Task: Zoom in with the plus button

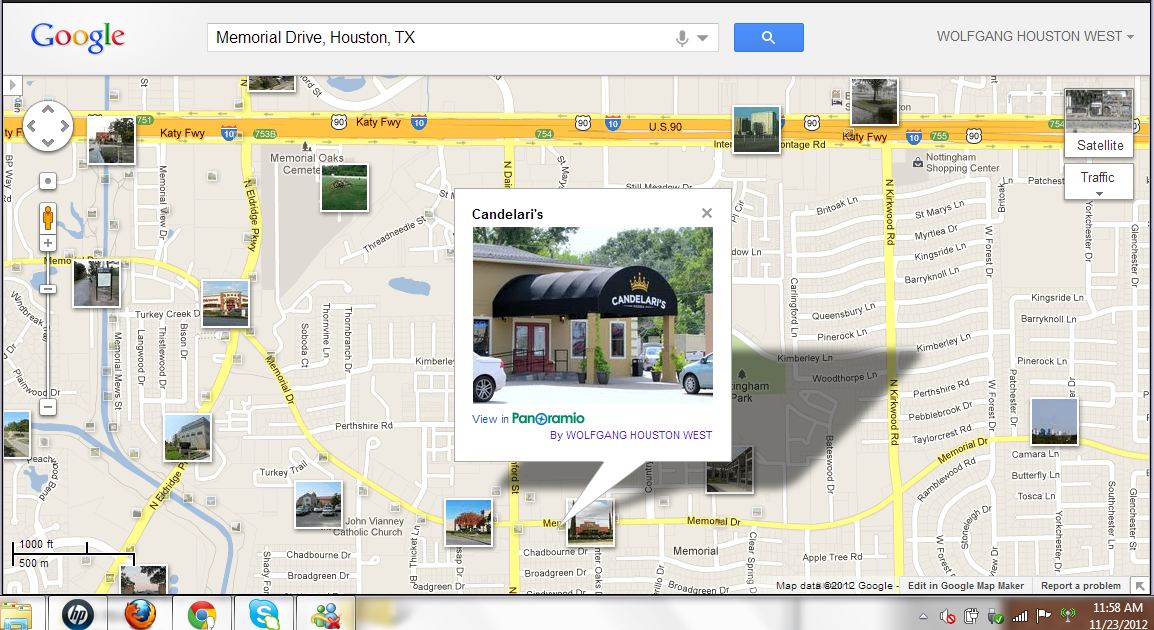Action: click(x=48, y=243)
